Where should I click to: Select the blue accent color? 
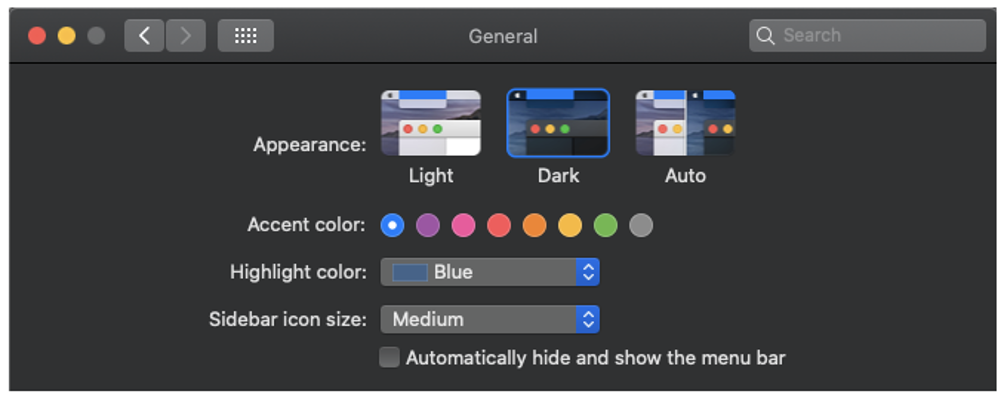click(x=392, y=225)
